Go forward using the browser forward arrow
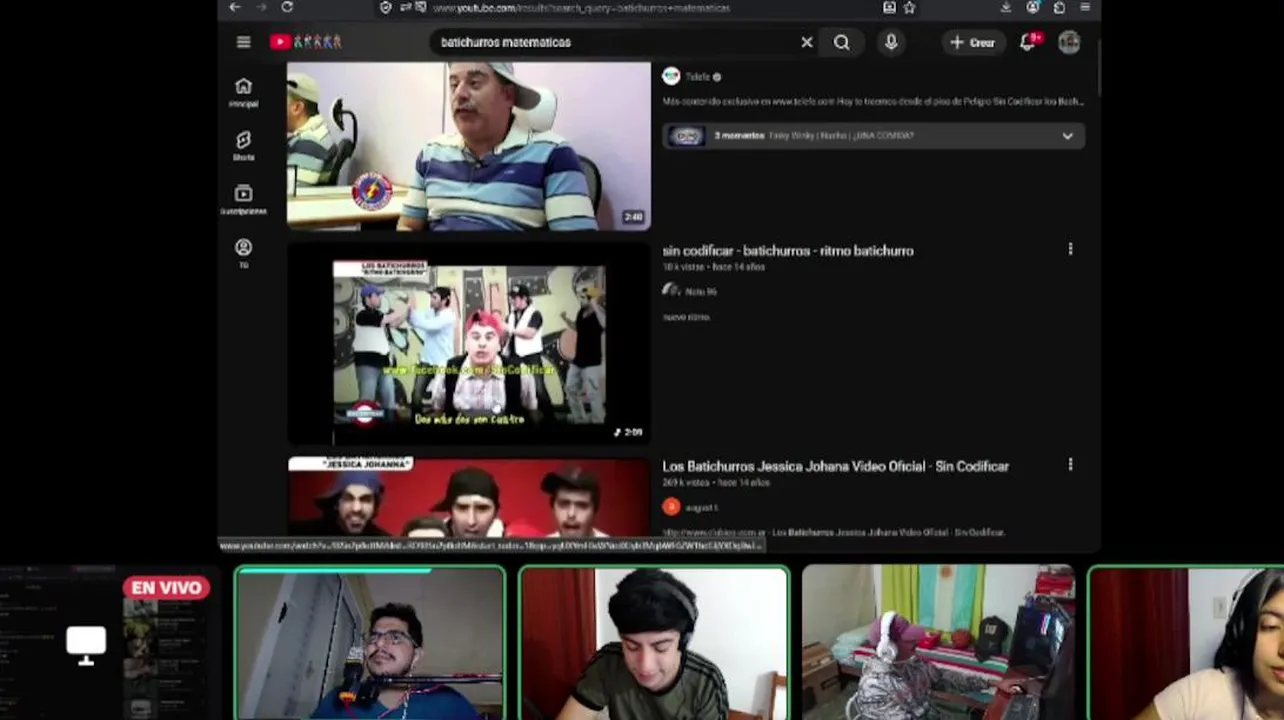Viewport: 1284px width, 720px height. tap(261, 7)
